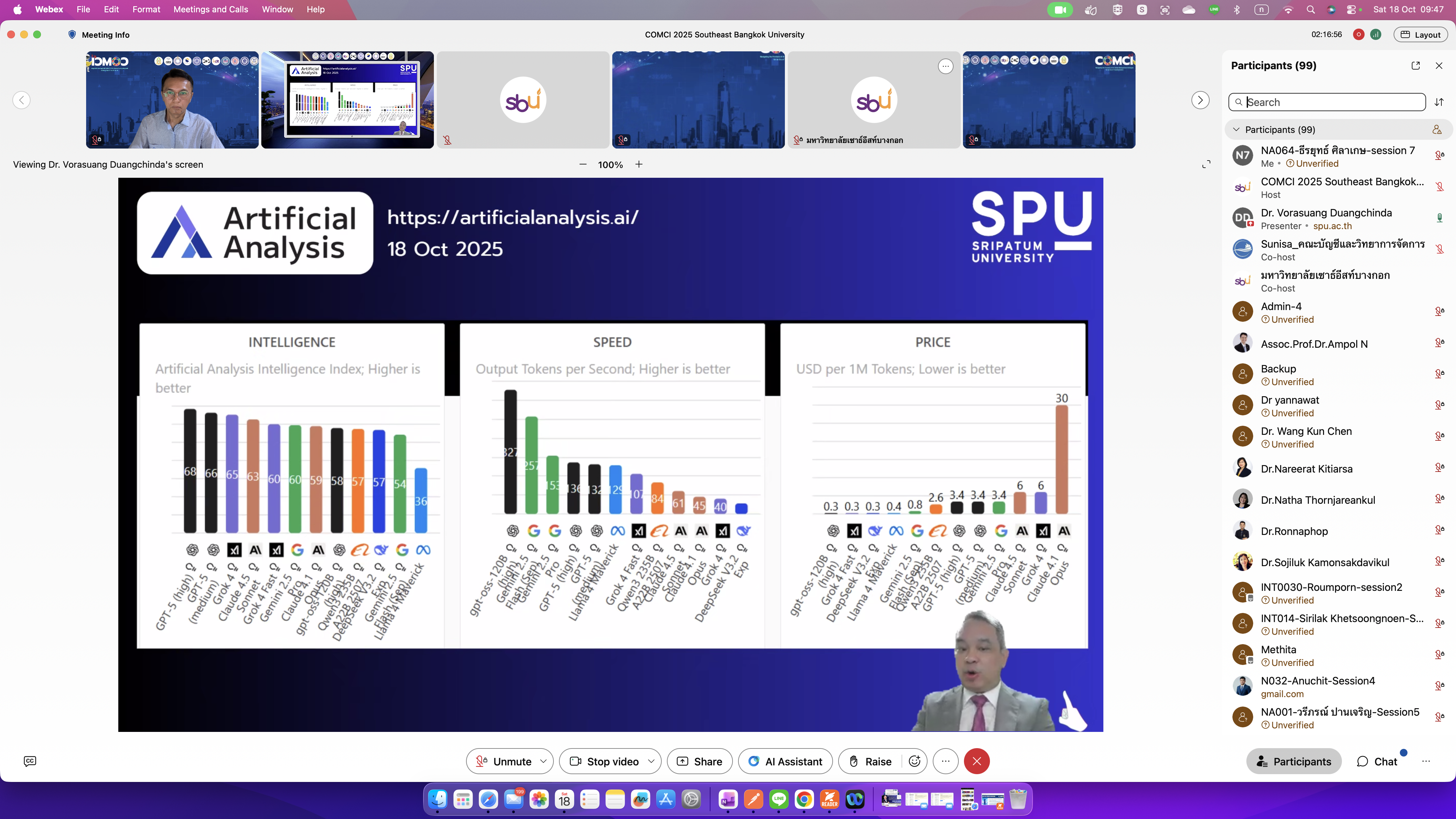
Task: Click the Layout button
Action: click(x=1420, y=34)
